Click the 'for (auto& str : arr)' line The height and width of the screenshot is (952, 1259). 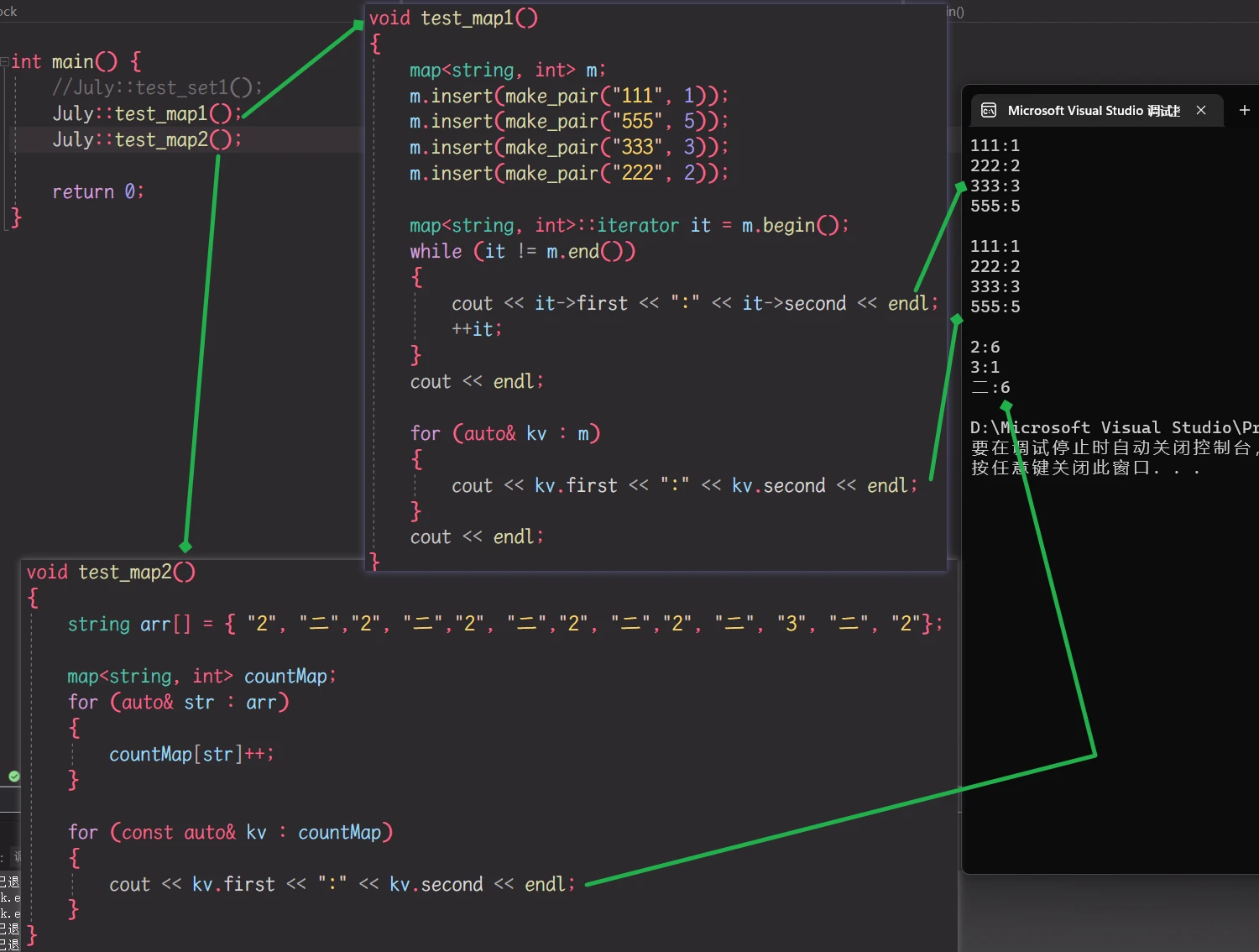[x=178, y=702]
